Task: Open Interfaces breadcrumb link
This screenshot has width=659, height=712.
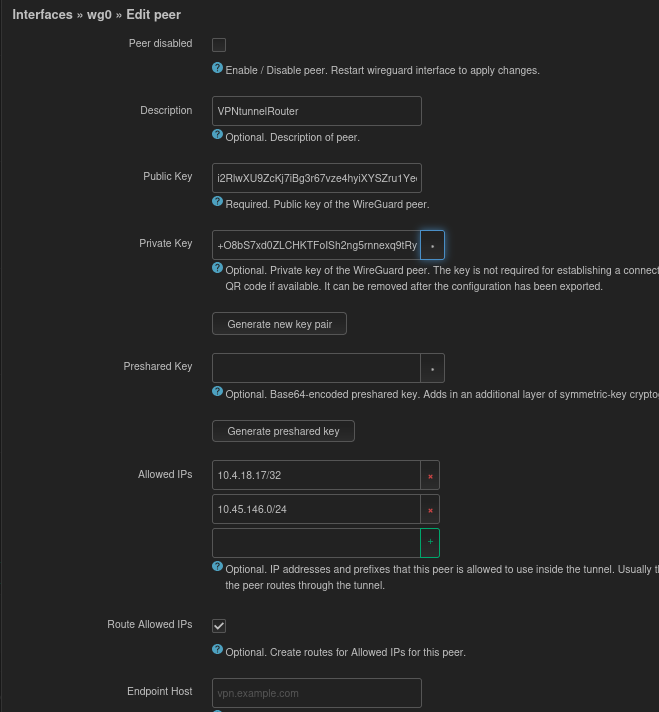Action: tap(42, 15)
